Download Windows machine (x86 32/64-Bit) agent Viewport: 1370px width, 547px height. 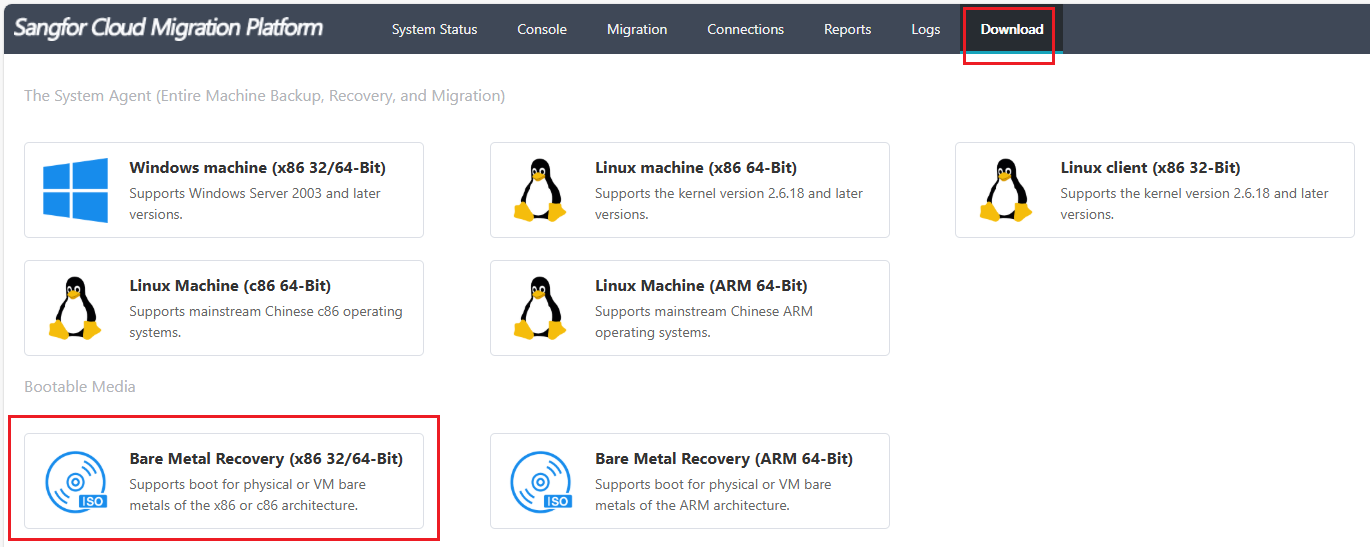pos(224,190)
